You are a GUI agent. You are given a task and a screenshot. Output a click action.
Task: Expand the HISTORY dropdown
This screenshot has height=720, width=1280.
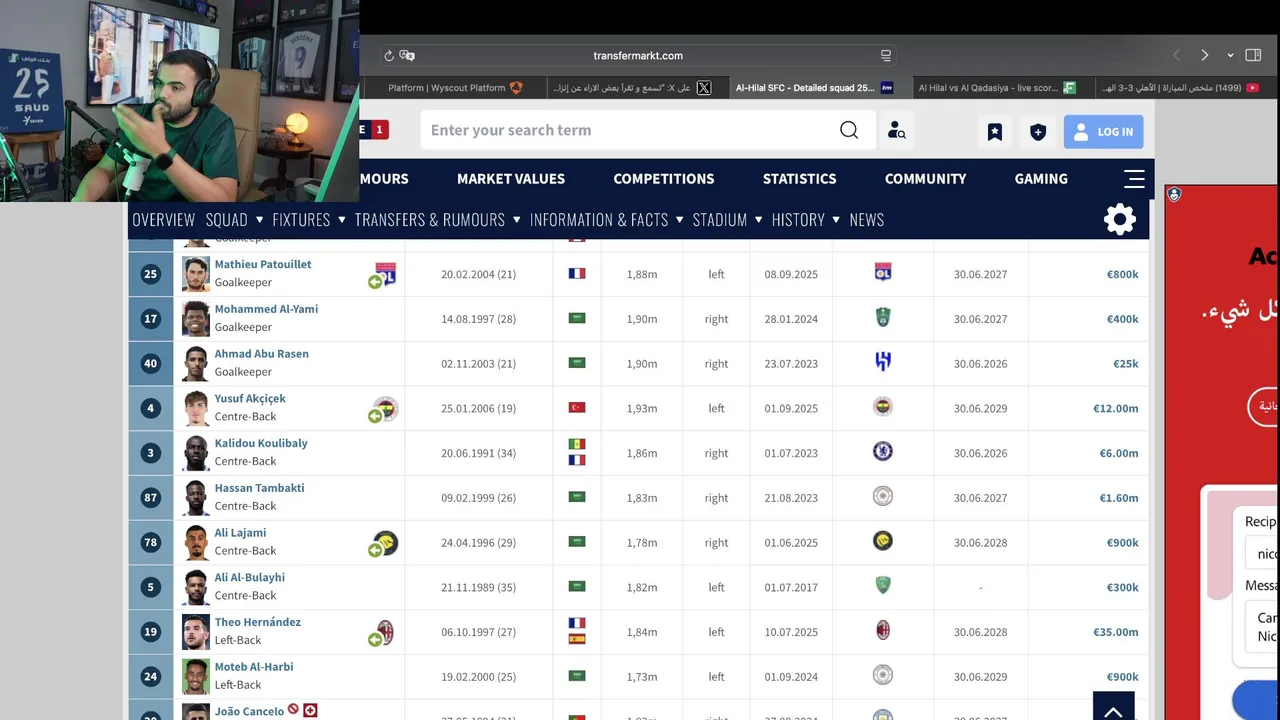836,220
